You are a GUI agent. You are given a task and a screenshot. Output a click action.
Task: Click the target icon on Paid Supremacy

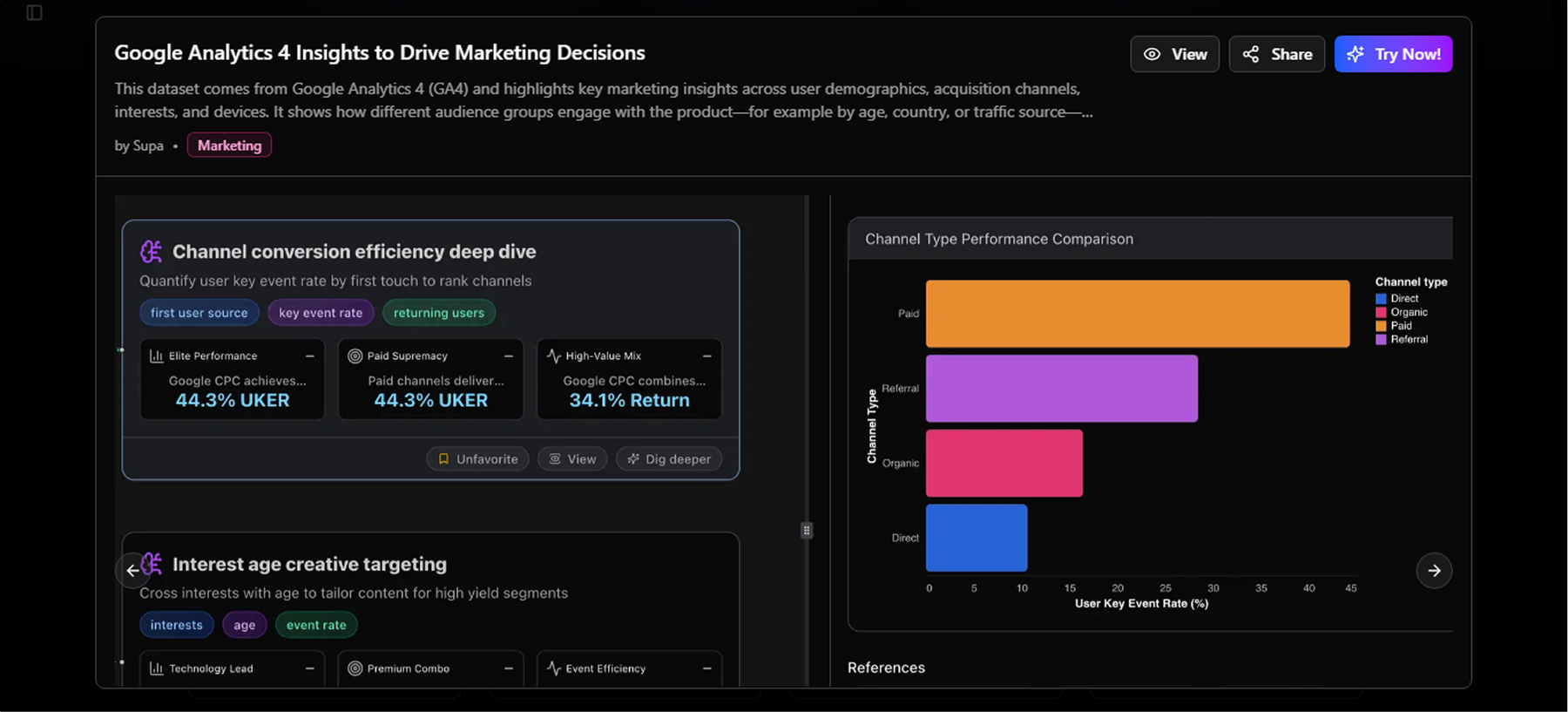coord(355,356)
